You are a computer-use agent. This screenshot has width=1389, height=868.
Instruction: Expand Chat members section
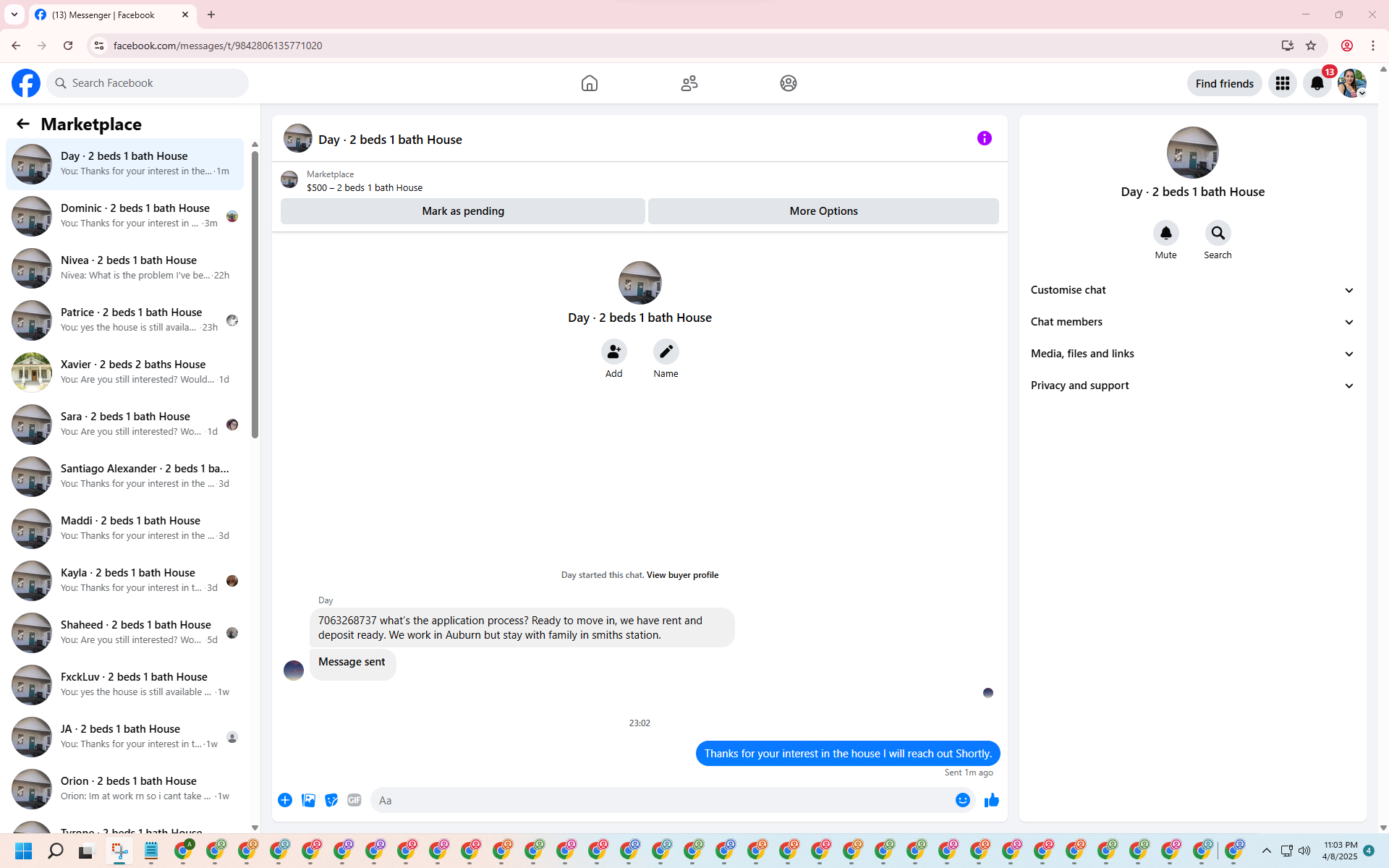1192,322
